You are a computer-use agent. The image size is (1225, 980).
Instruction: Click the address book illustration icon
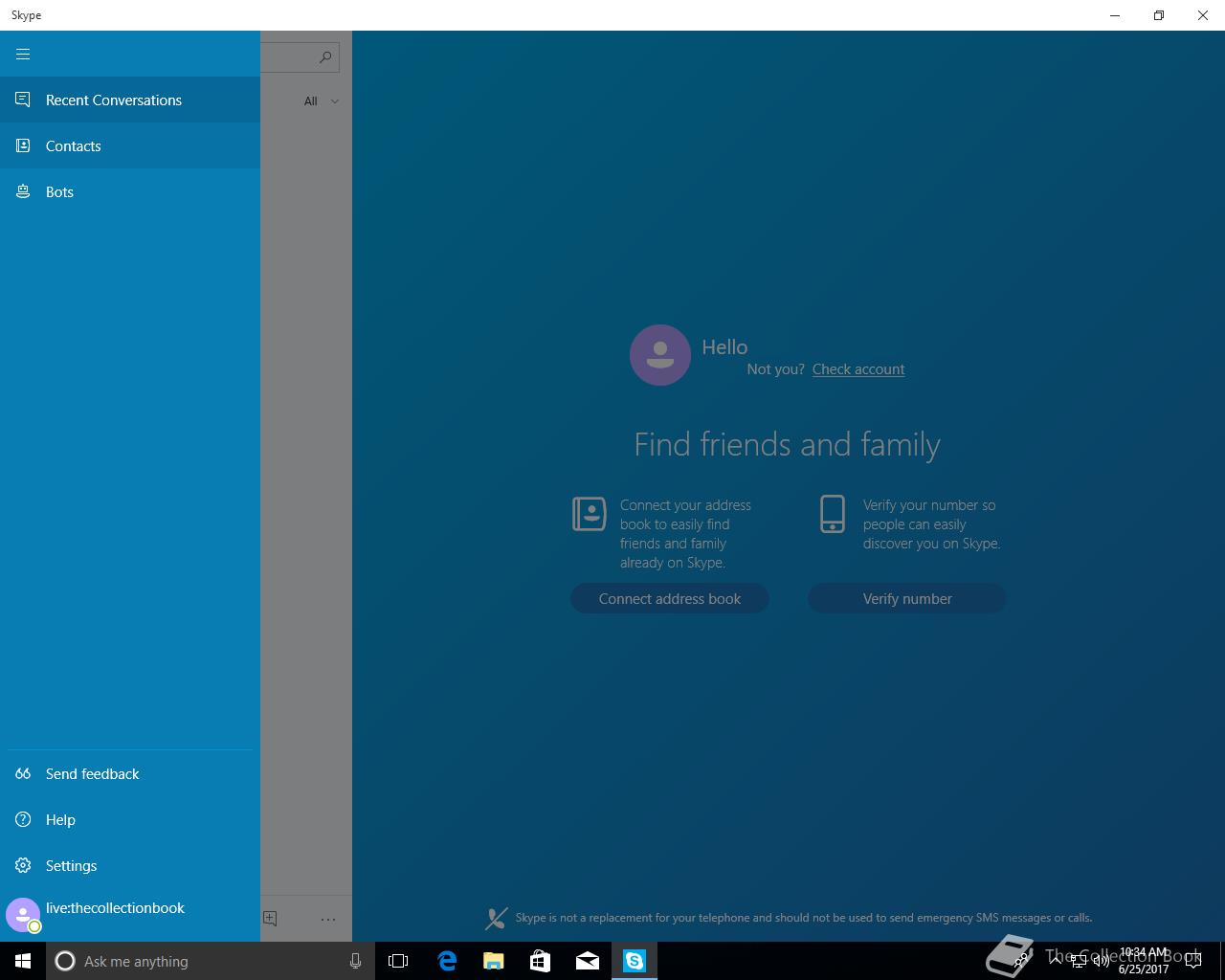click(x=590, y=513)
